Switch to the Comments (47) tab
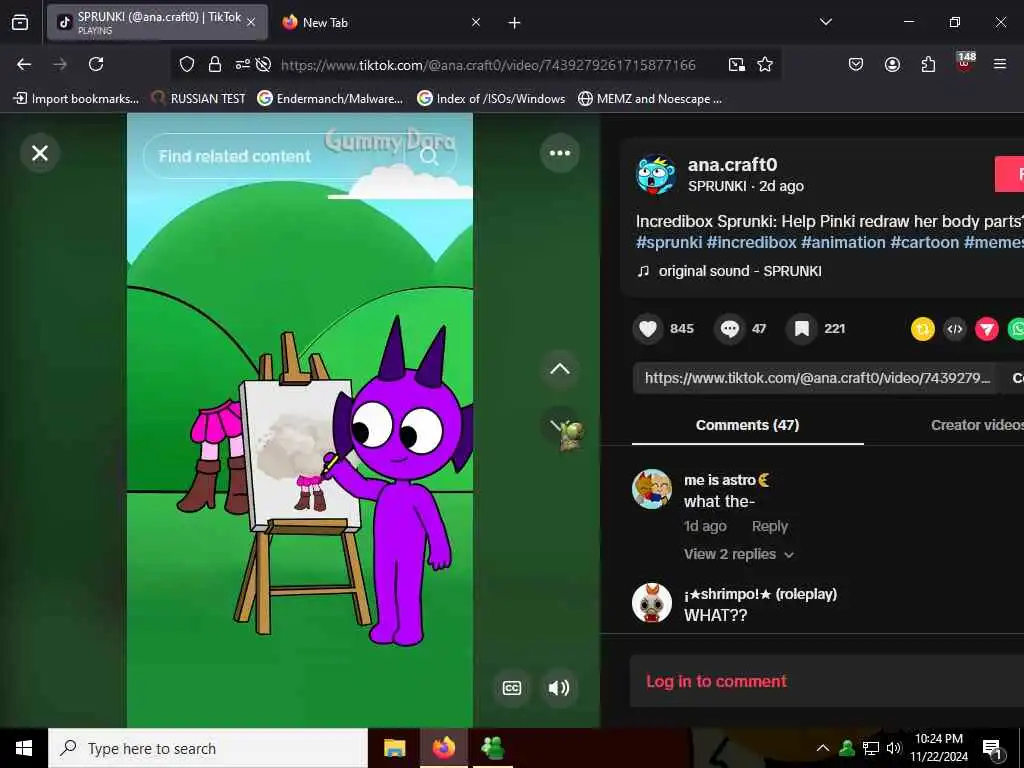 click(747, 425)
